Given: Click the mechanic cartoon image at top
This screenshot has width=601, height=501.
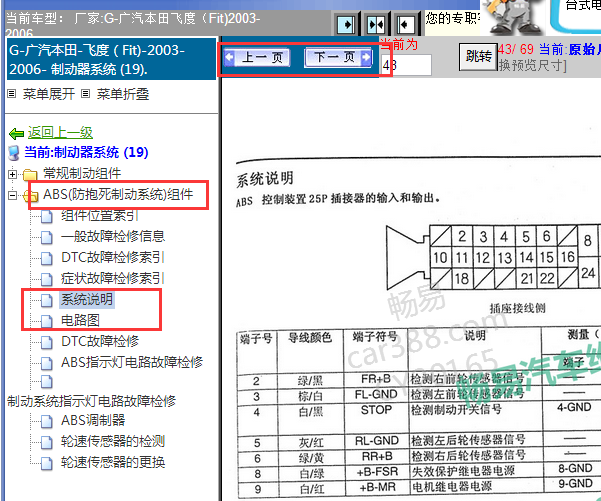Looking at the screenshot, I should [x=512, y=17].
